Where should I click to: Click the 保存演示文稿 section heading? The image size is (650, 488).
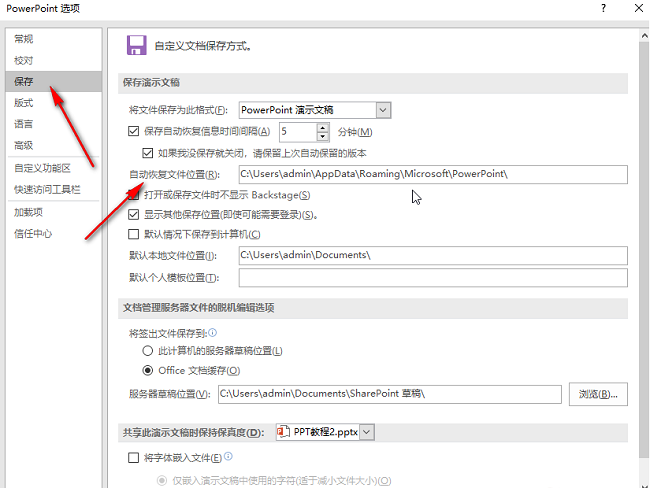pos(151,83)
